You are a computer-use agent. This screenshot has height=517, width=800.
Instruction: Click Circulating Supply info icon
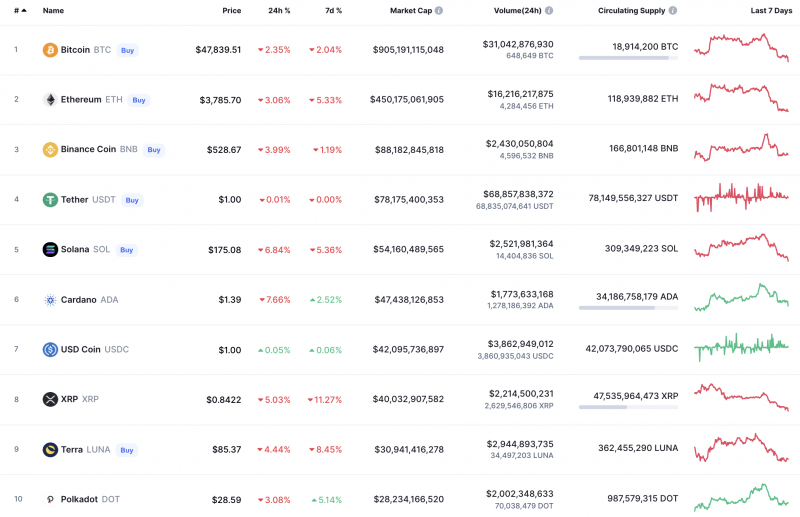point(673,11)
